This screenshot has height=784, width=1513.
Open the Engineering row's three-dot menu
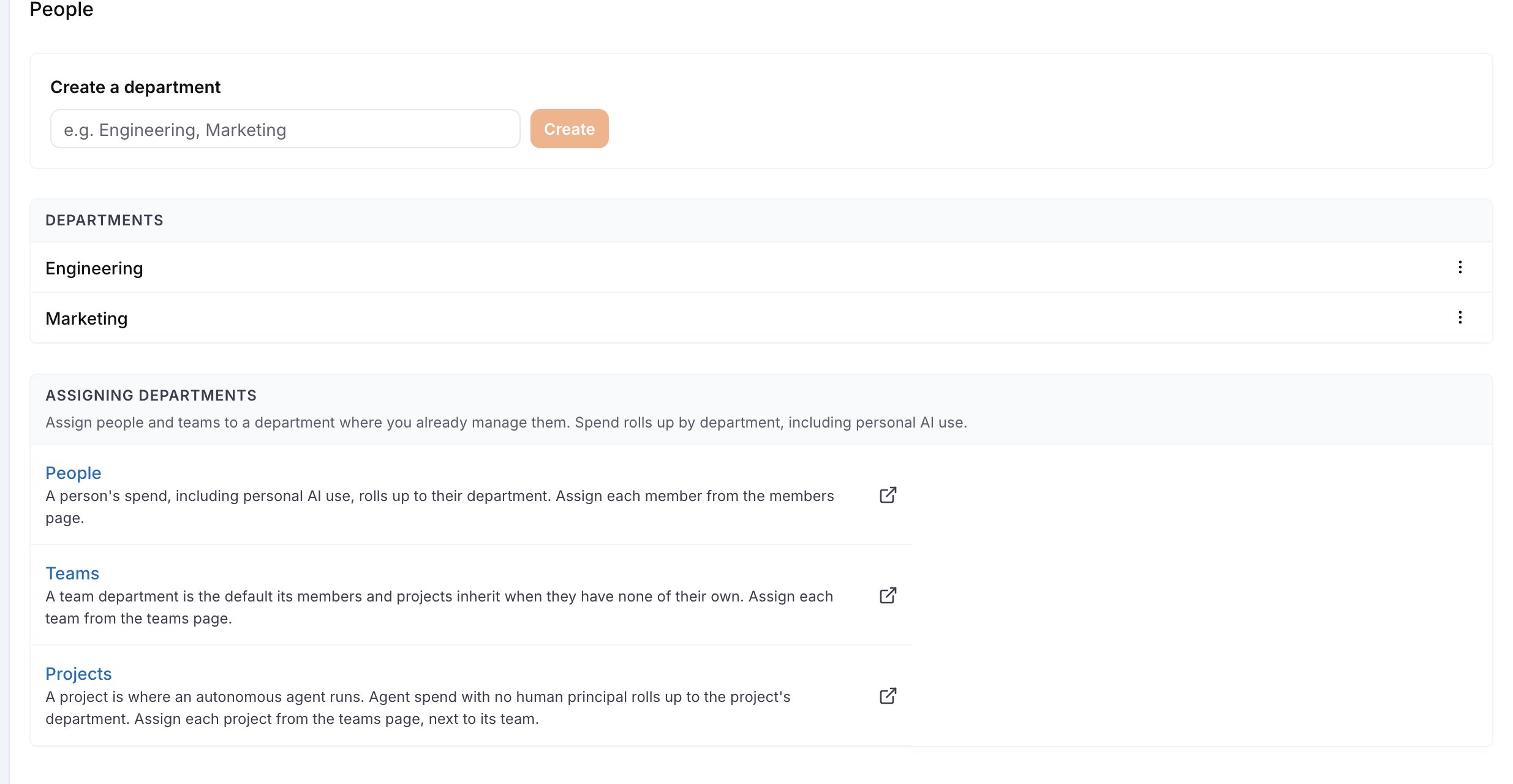[1460, 267]
